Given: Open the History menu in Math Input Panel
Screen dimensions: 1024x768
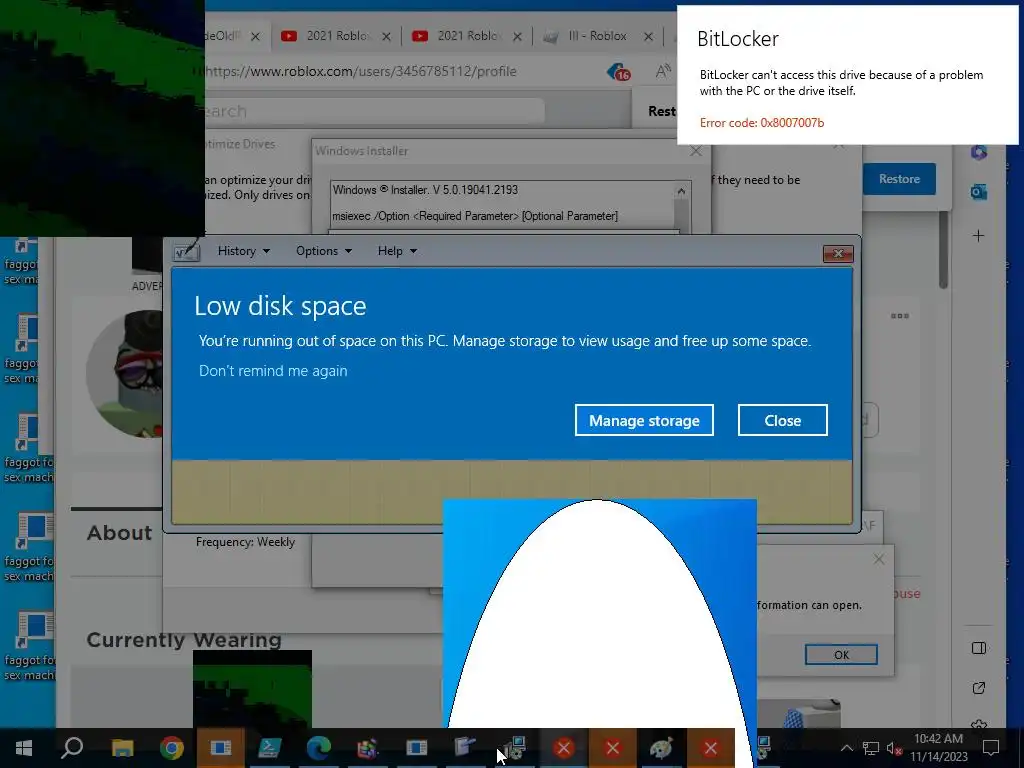Looking at the screenshot, I should coord(244,251).
